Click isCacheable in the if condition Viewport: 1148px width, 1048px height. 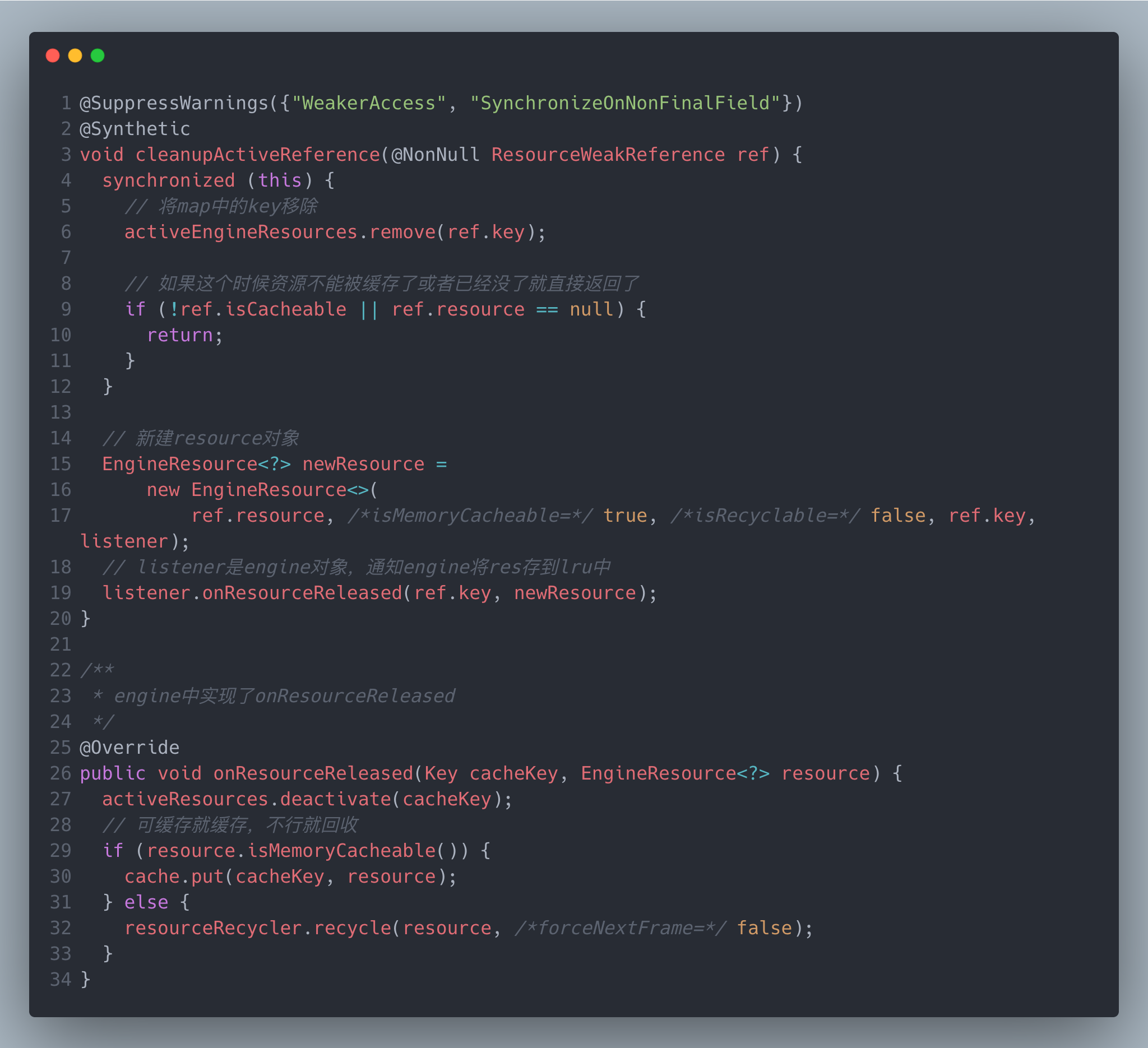[286, 309]
